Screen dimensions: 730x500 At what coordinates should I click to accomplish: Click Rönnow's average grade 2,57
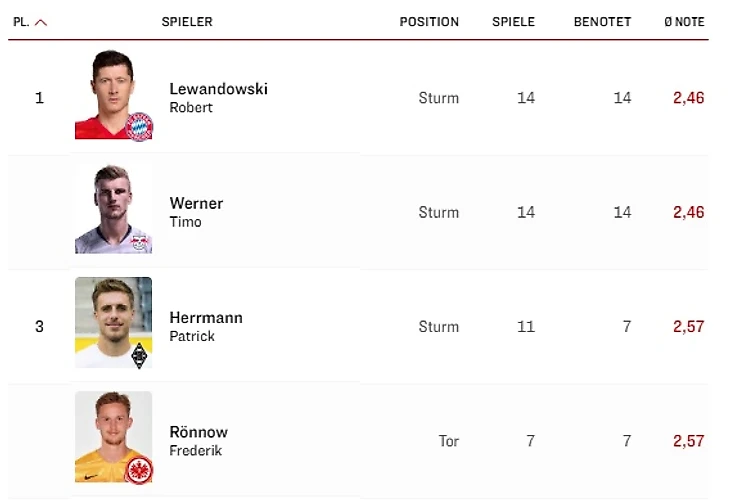click(688, 441)
